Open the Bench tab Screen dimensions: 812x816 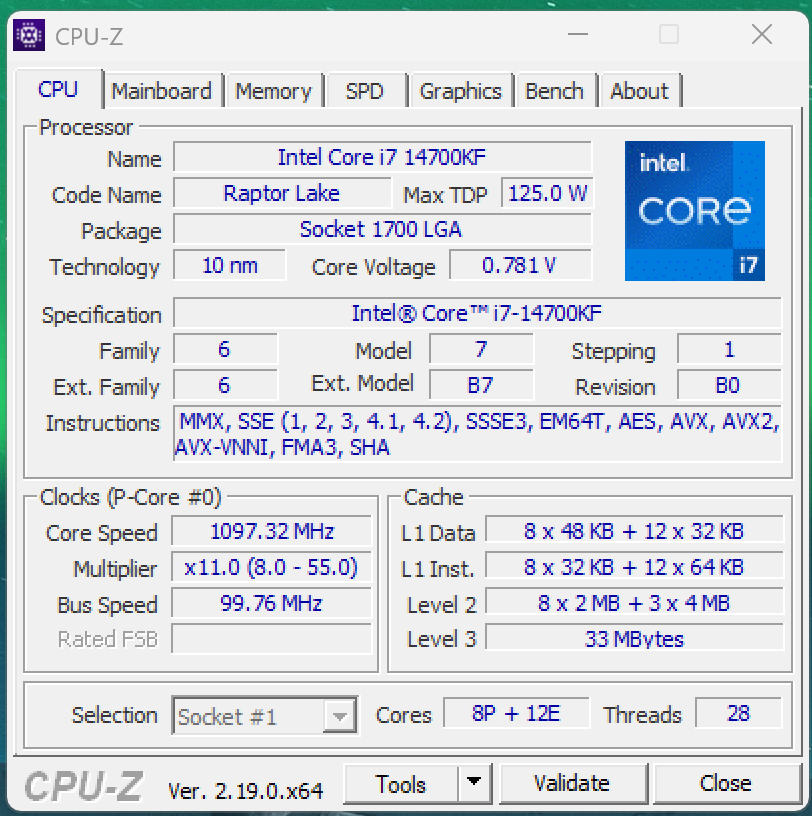554,91
